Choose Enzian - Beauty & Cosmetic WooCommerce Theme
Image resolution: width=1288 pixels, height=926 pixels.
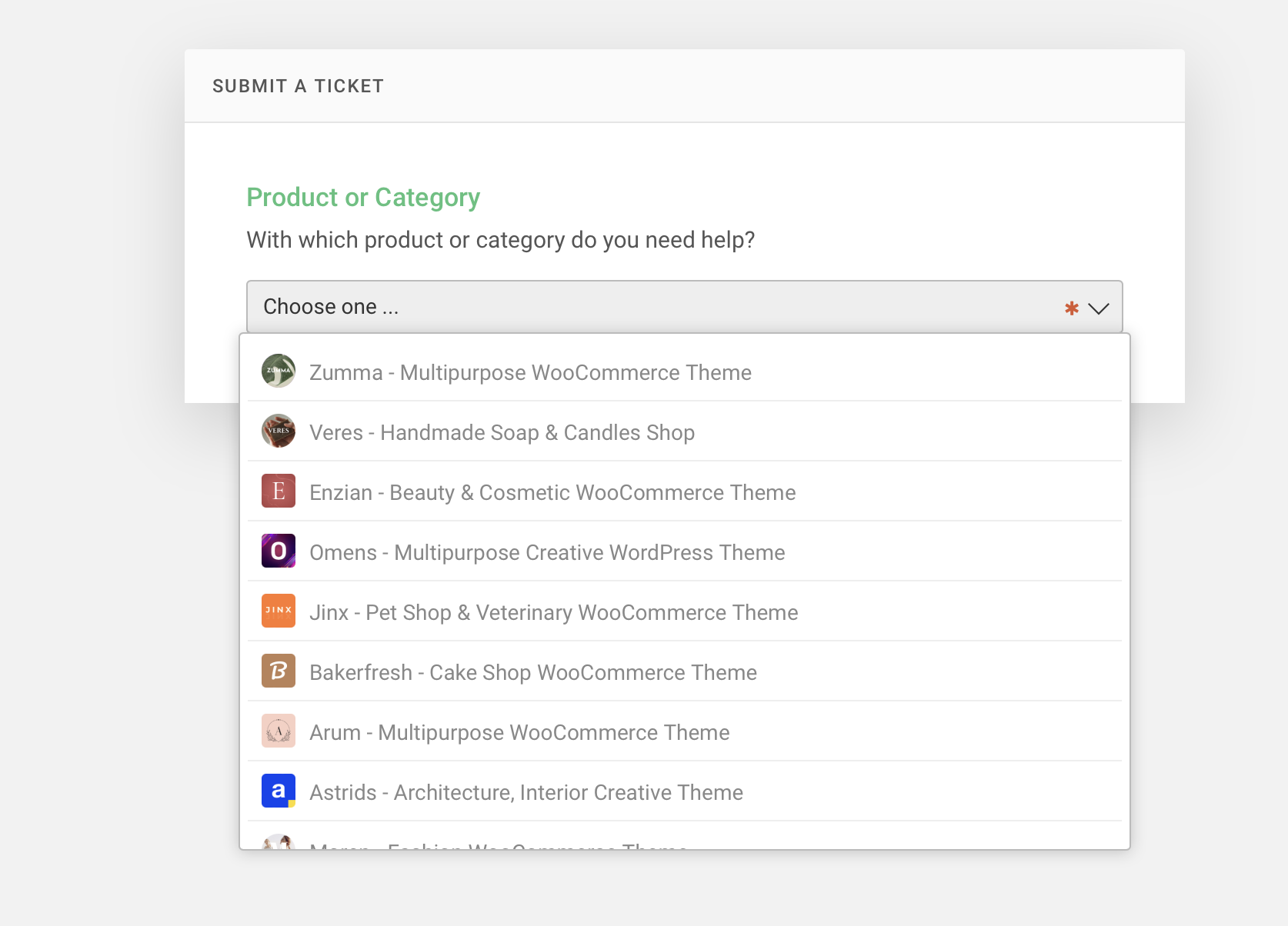(x=552, y=493)
